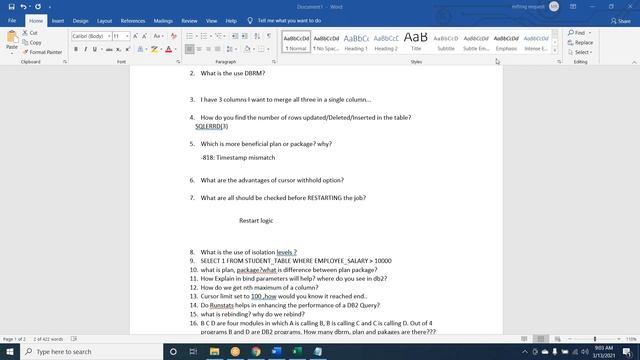Screen dimensions: 640x360
Task: Open the Font dialog launcher
Action: (178, 62)
